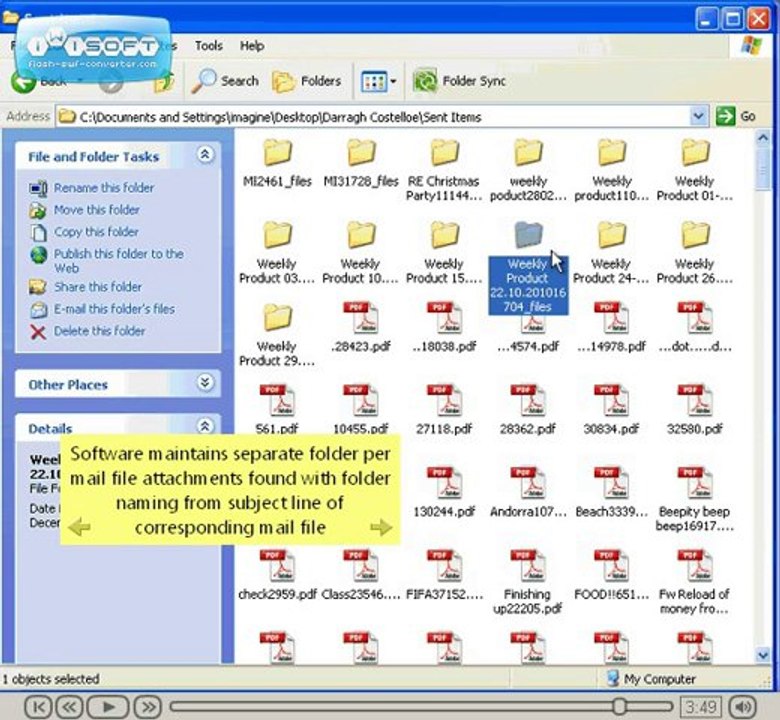The image size is (780, 720).
Task: Click Delete this folder link
Action: click(x=99, y=331)
